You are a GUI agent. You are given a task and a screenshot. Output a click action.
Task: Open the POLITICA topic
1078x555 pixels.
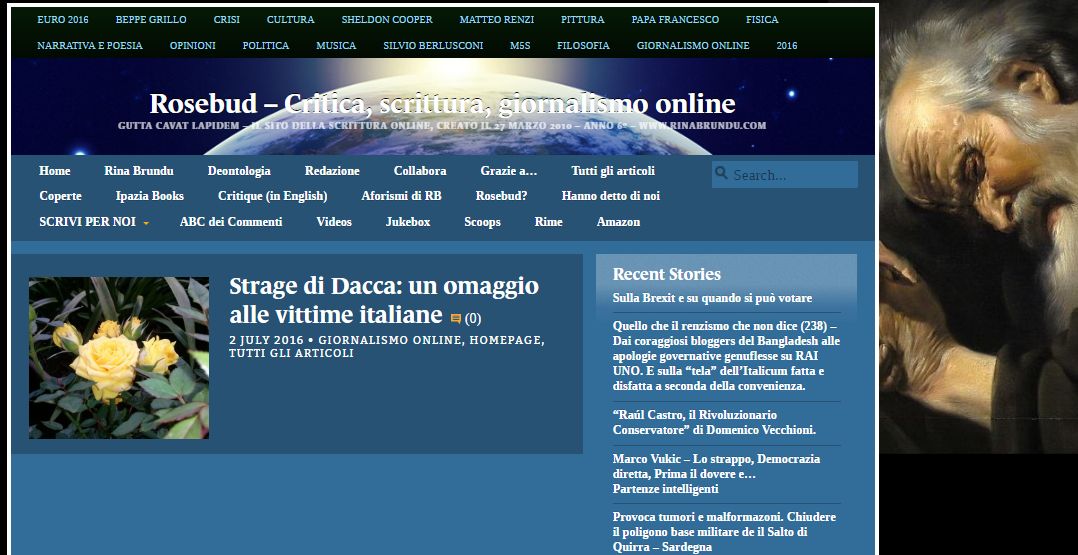coord(265,45)
